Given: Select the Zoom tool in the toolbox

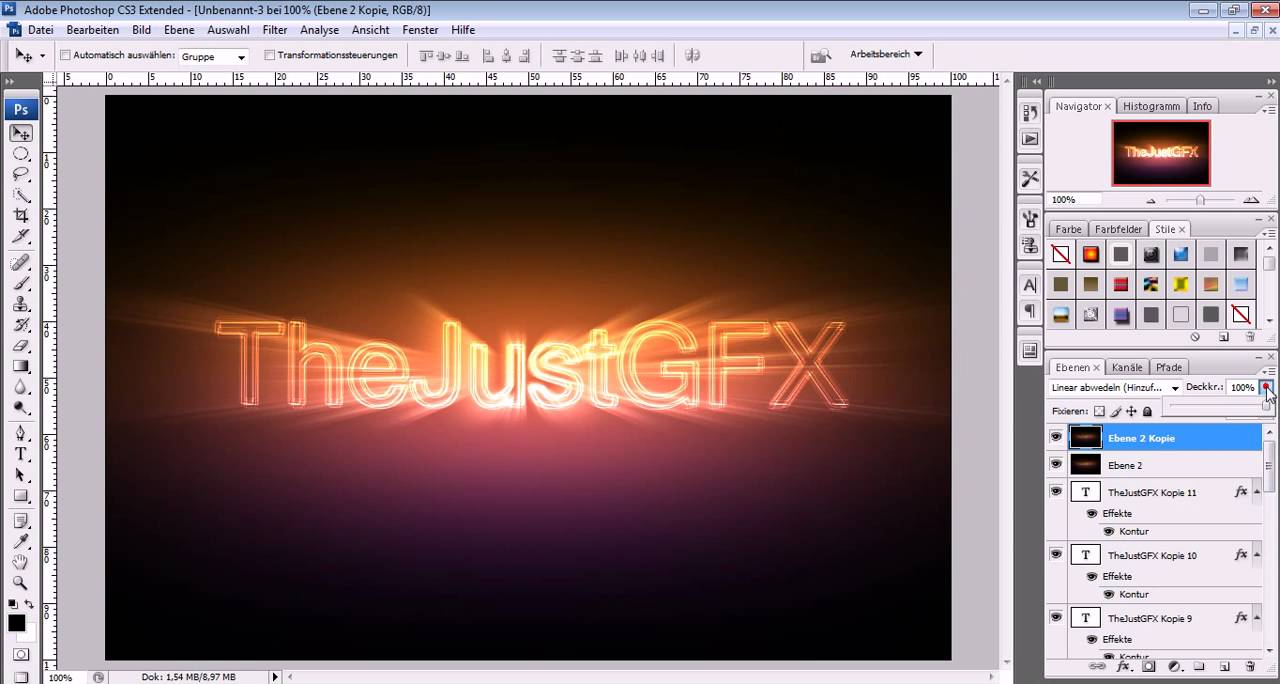Looking at the screenshot, I should click(x=21, y=583).
